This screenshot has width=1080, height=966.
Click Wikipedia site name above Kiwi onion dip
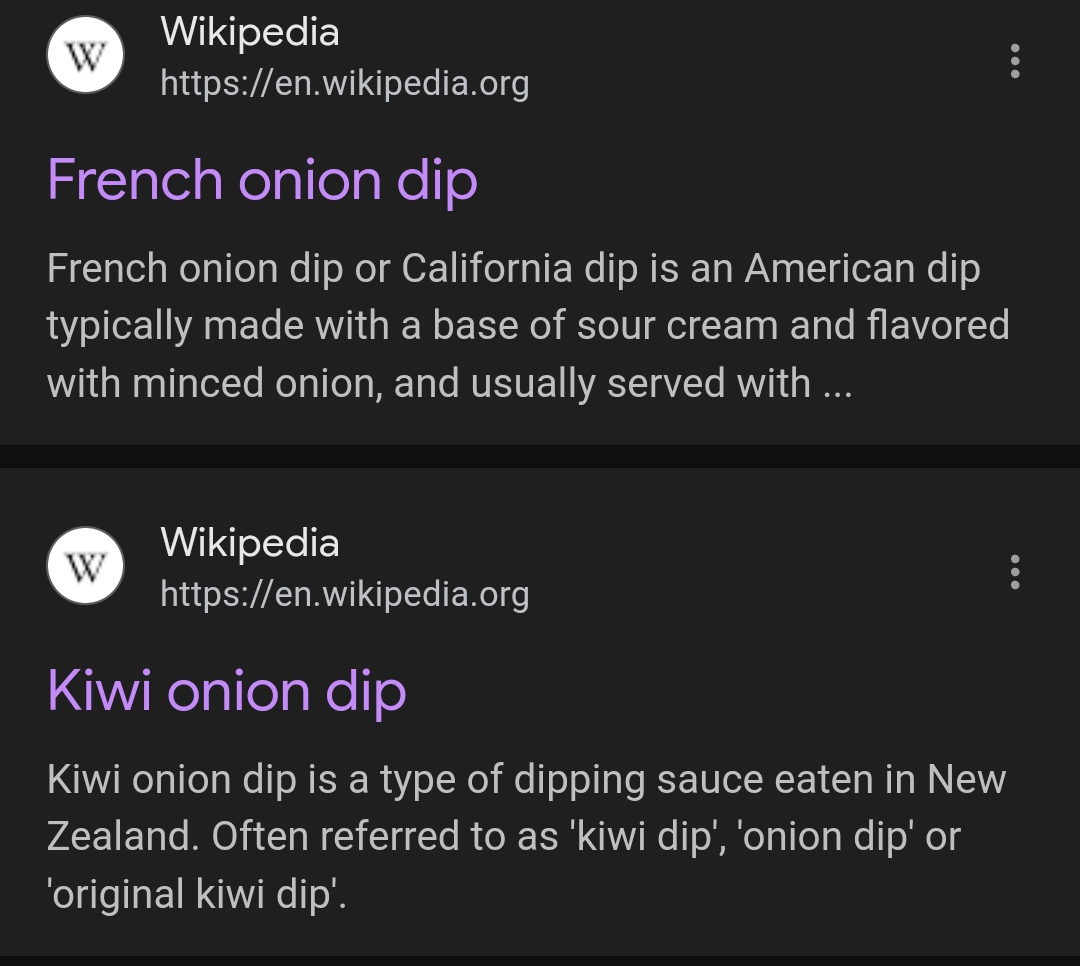tap(249, 543)
